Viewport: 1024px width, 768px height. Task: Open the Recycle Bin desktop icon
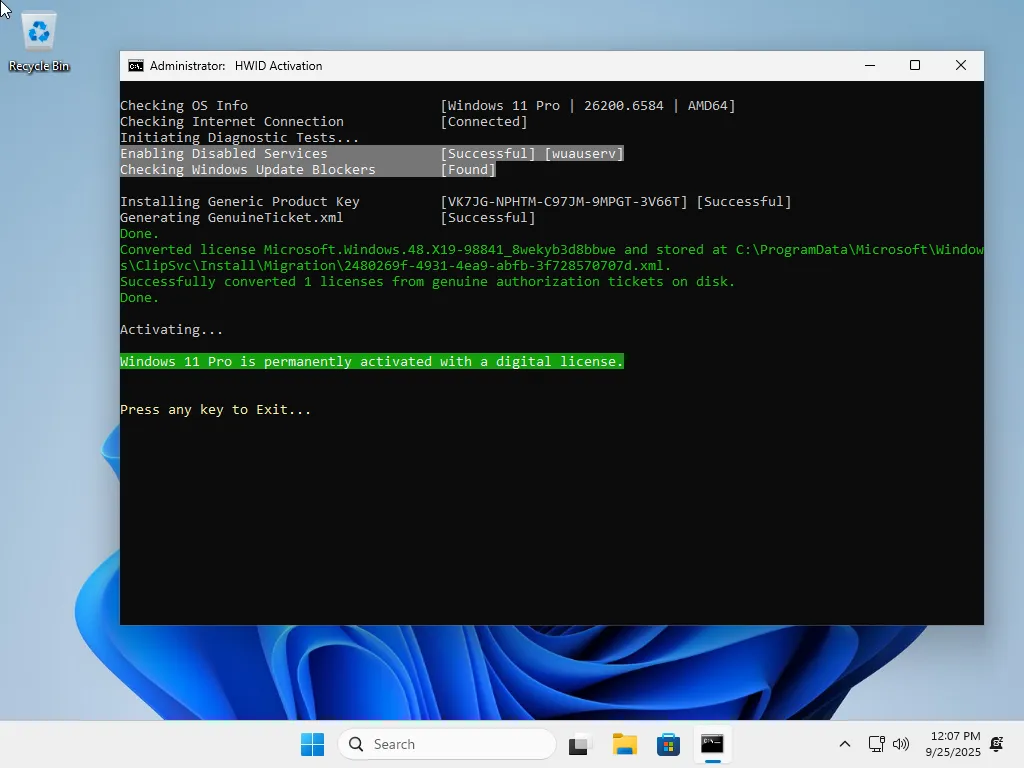(39, 42)
